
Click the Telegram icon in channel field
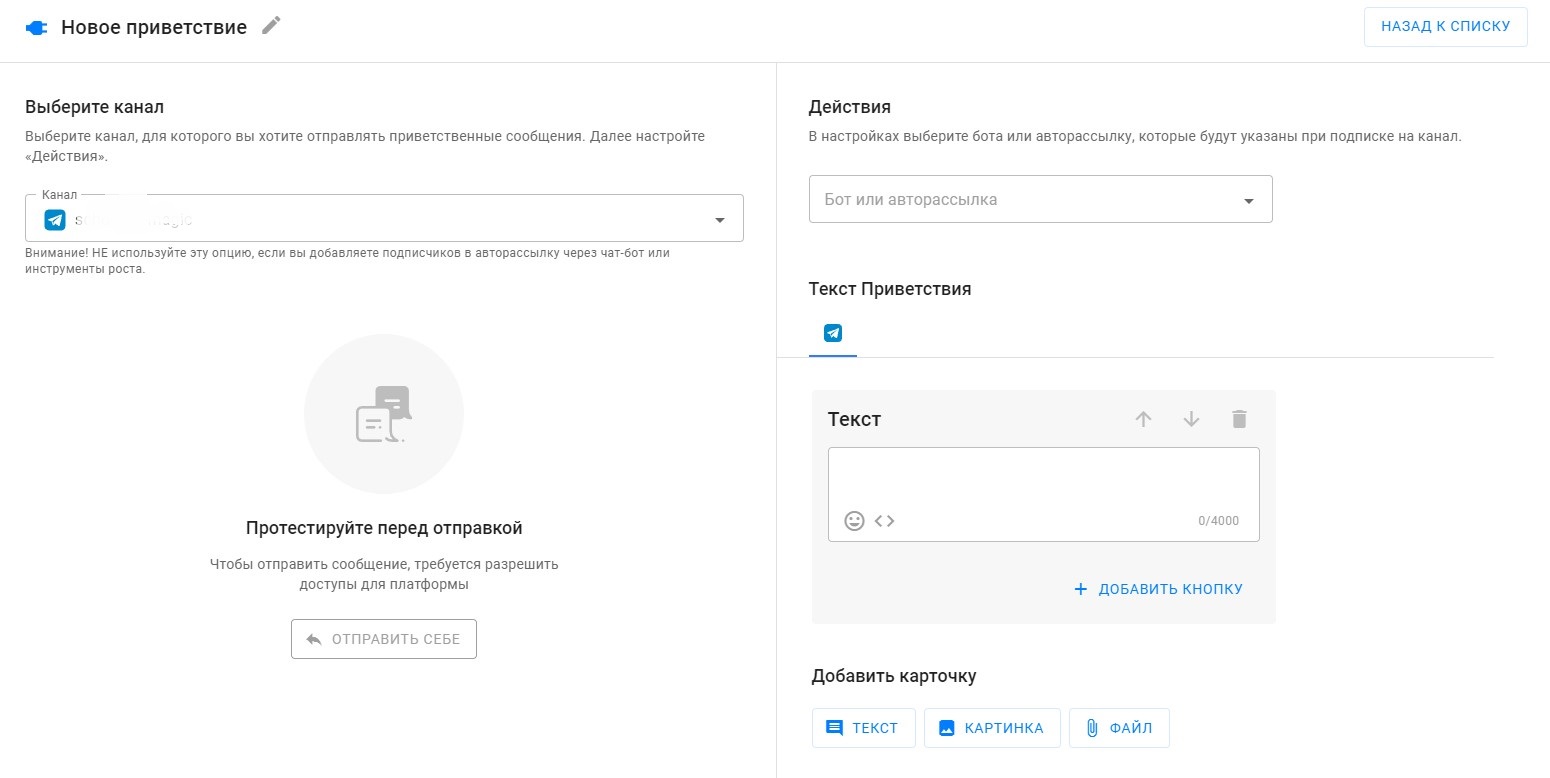pos(55,220)
